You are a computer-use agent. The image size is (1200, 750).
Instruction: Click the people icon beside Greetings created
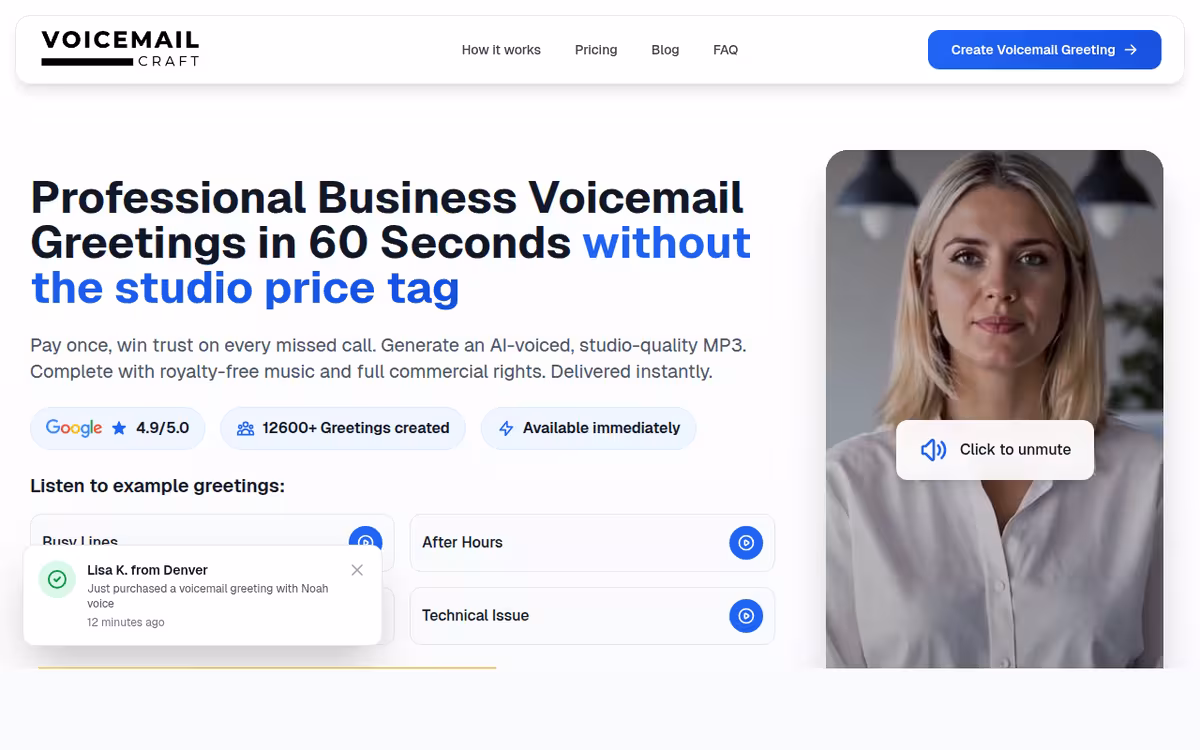coord(245,428)
